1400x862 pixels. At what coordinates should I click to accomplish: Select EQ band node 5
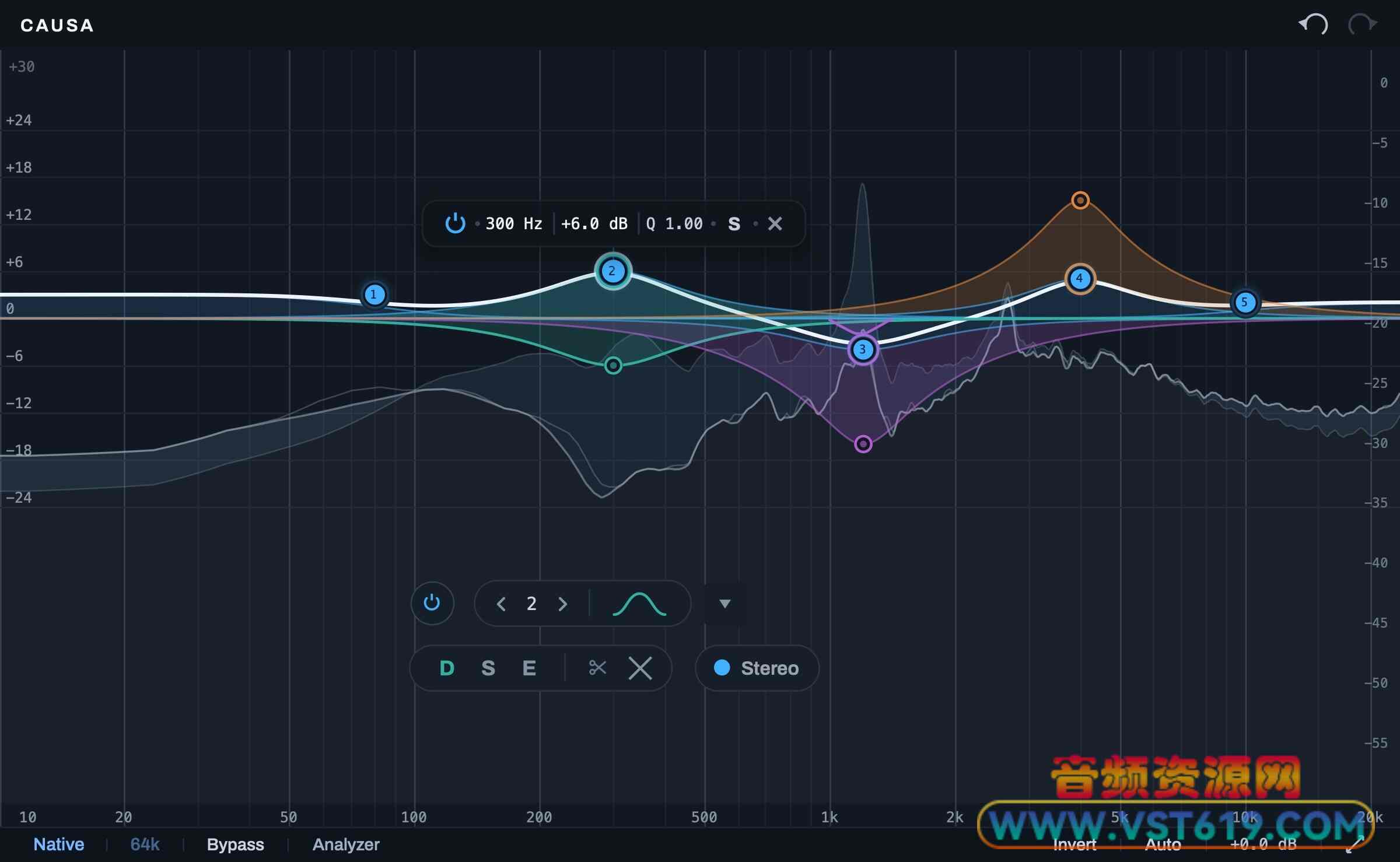click(x=1245, y=302)
